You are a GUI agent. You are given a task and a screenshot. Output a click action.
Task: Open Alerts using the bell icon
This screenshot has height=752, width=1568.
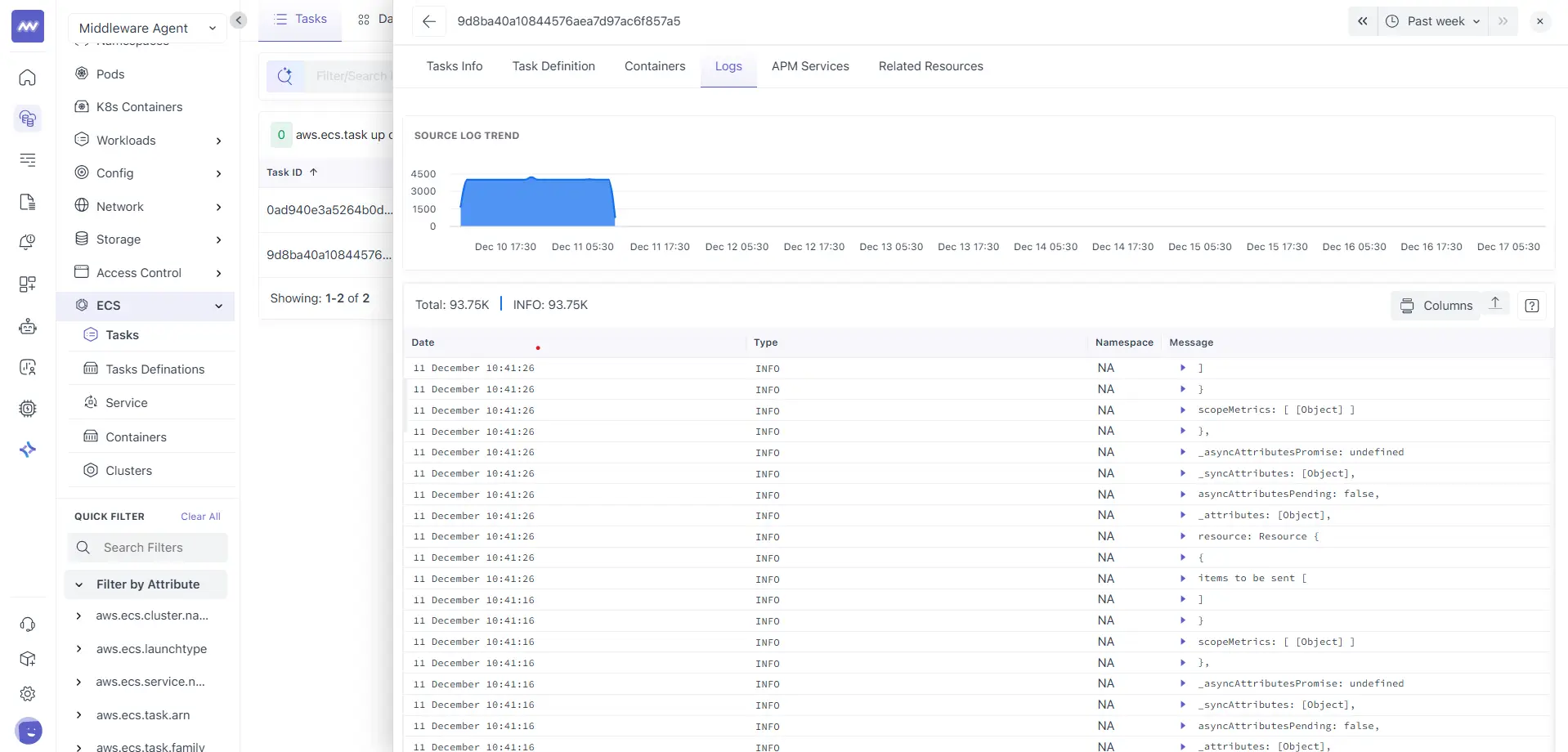tap(28, 241)
